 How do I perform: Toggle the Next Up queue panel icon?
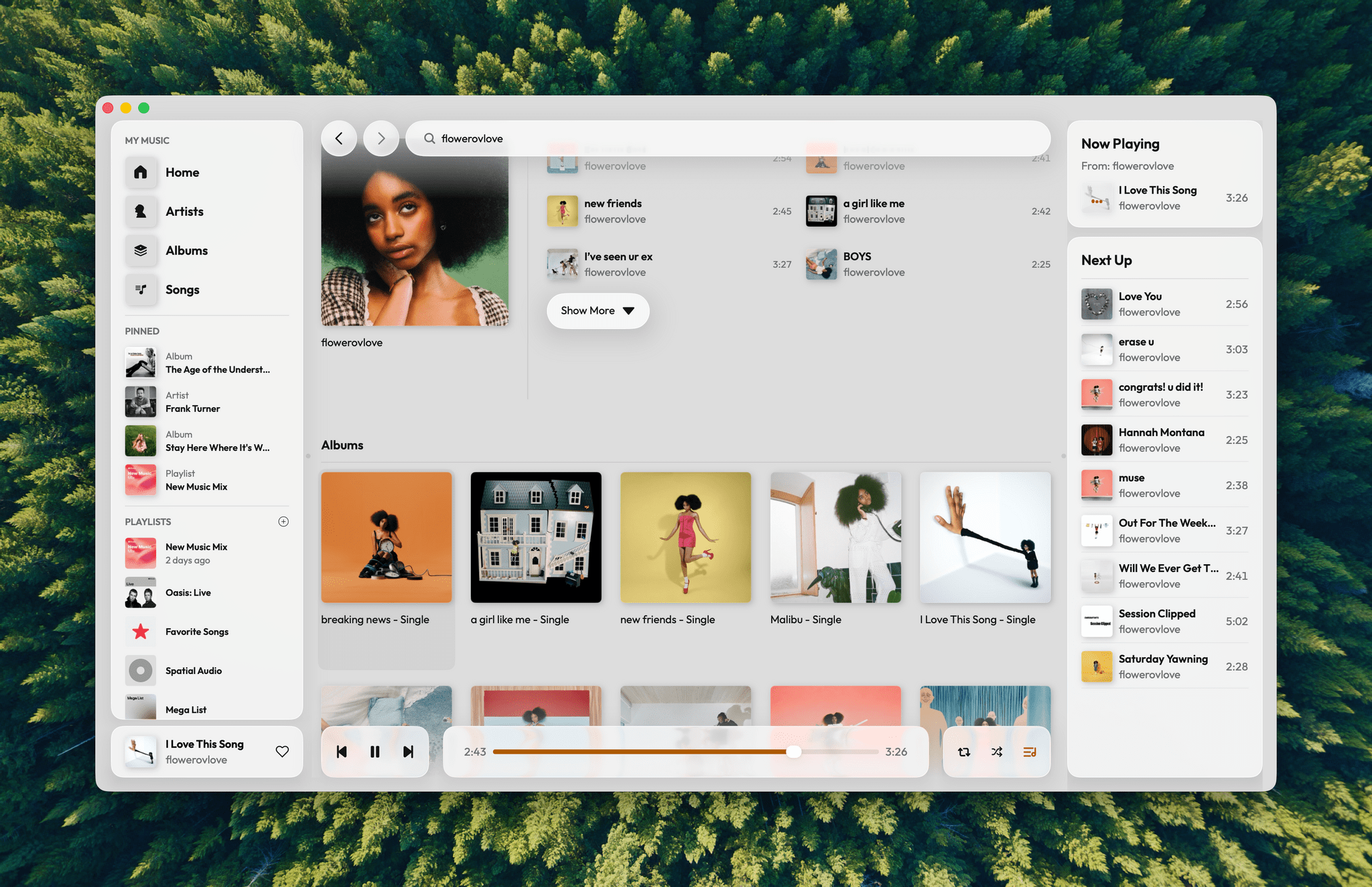point(1030,752)
